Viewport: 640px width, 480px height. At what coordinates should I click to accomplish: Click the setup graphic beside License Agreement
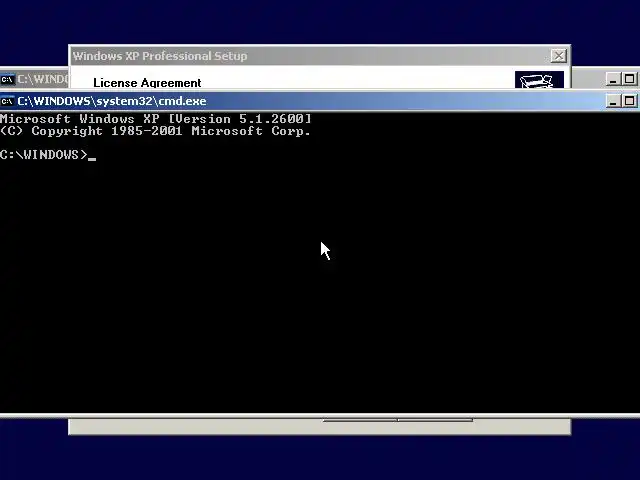pyautogui.click(x=539, y=80)
